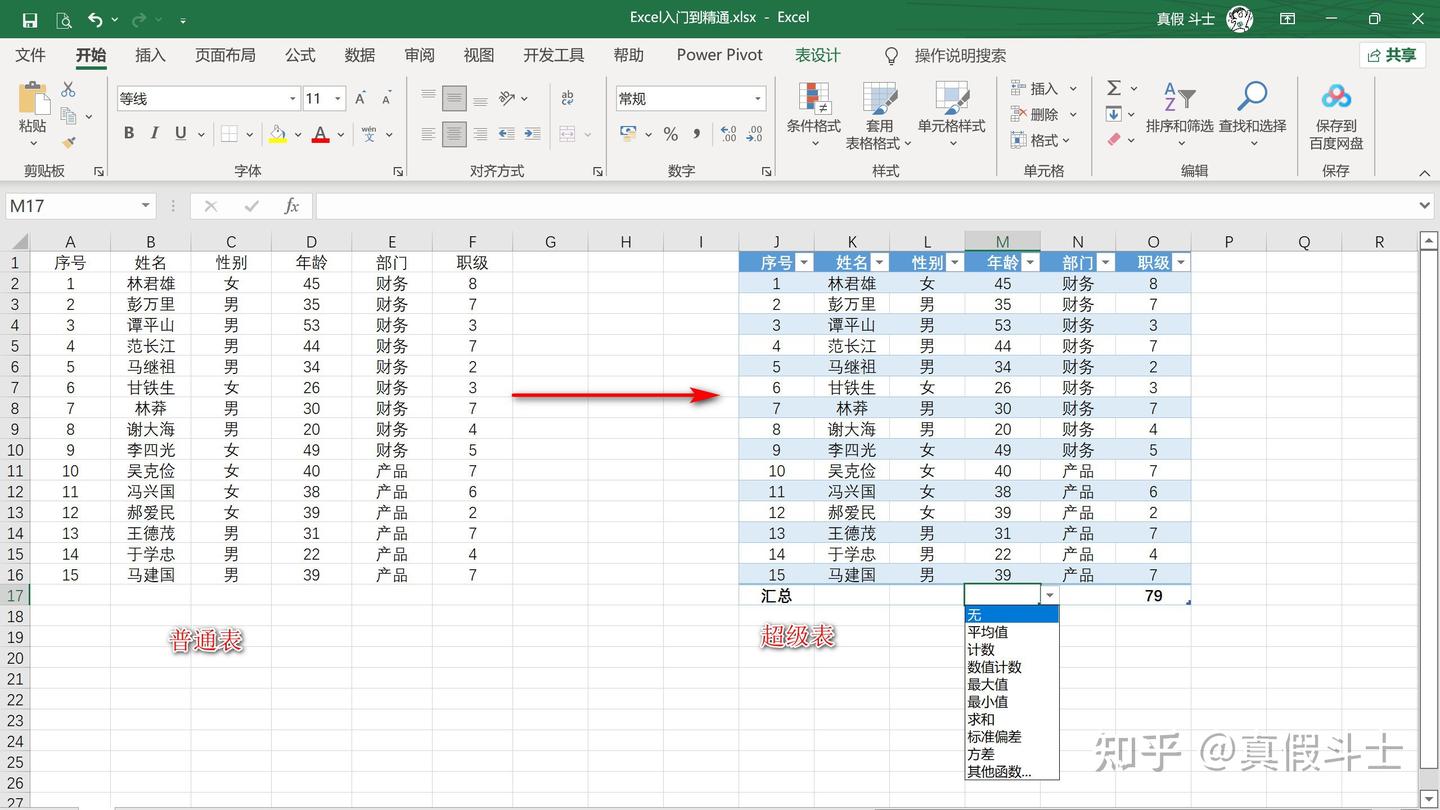Click the orientation text angle icon
1440x810 pixels.
coord(507,98)
